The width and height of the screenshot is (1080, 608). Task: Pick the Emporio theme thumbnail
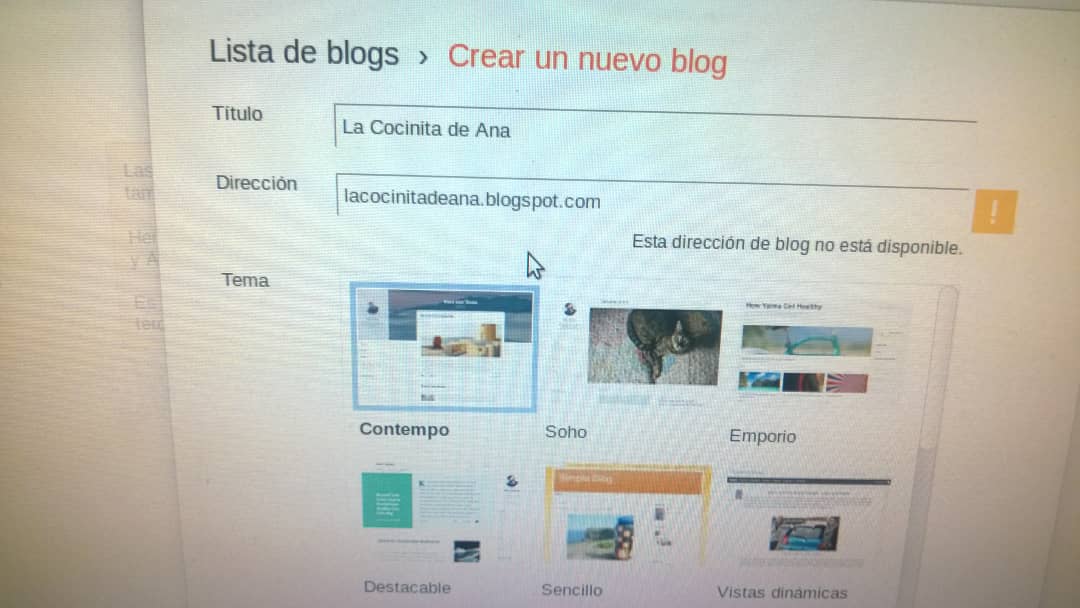(x=818, y=353)
